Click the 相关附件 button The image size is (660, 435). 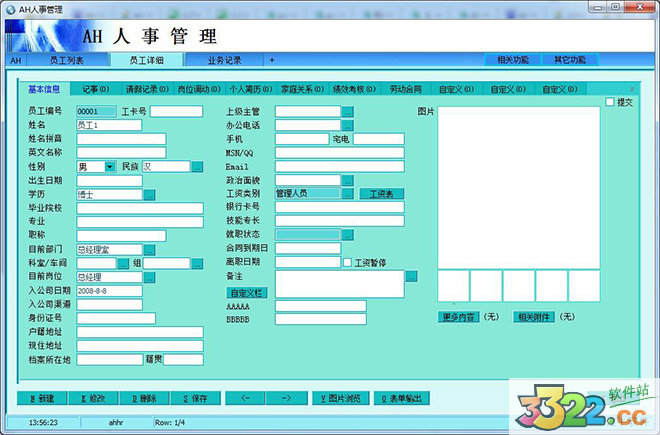point(534,317)
